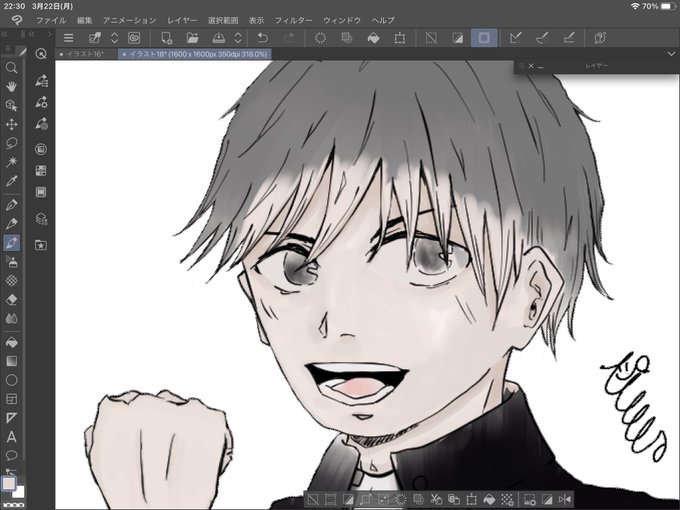
Task: Open the レイヤー menu
Action: 182,20
